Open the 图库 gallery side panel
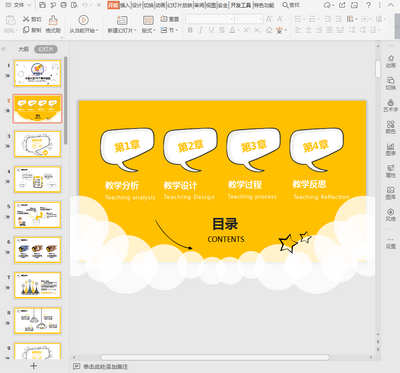400x373 pixels. [x=391, y=193]
